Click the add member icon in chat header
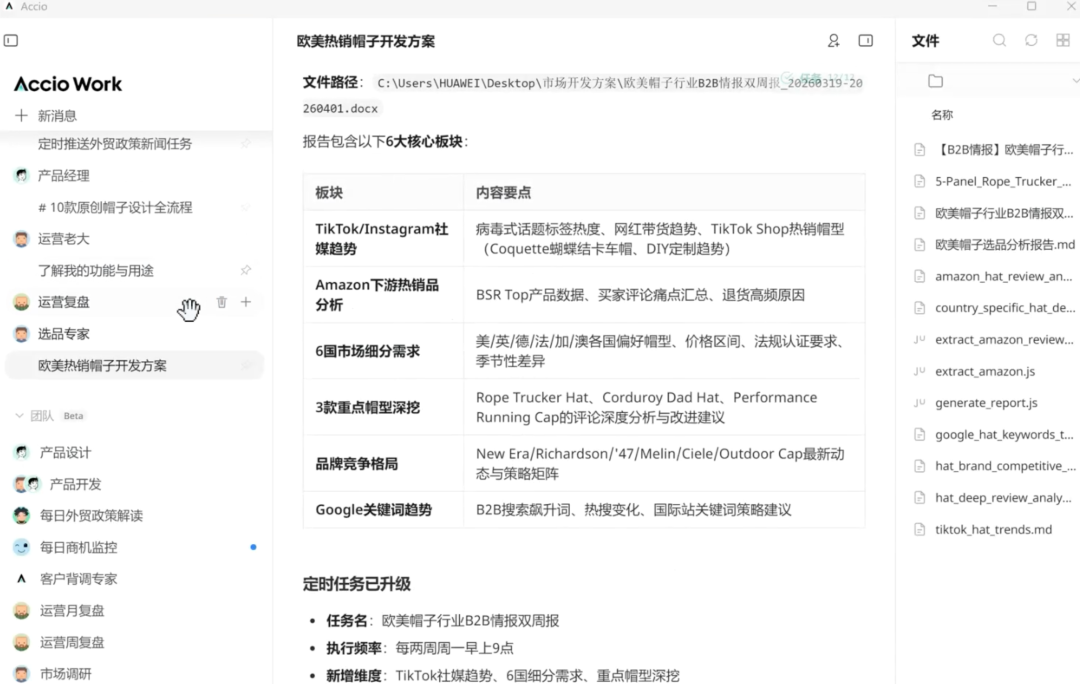Viewport: 1080px width, 684px height. click(833, 41)
